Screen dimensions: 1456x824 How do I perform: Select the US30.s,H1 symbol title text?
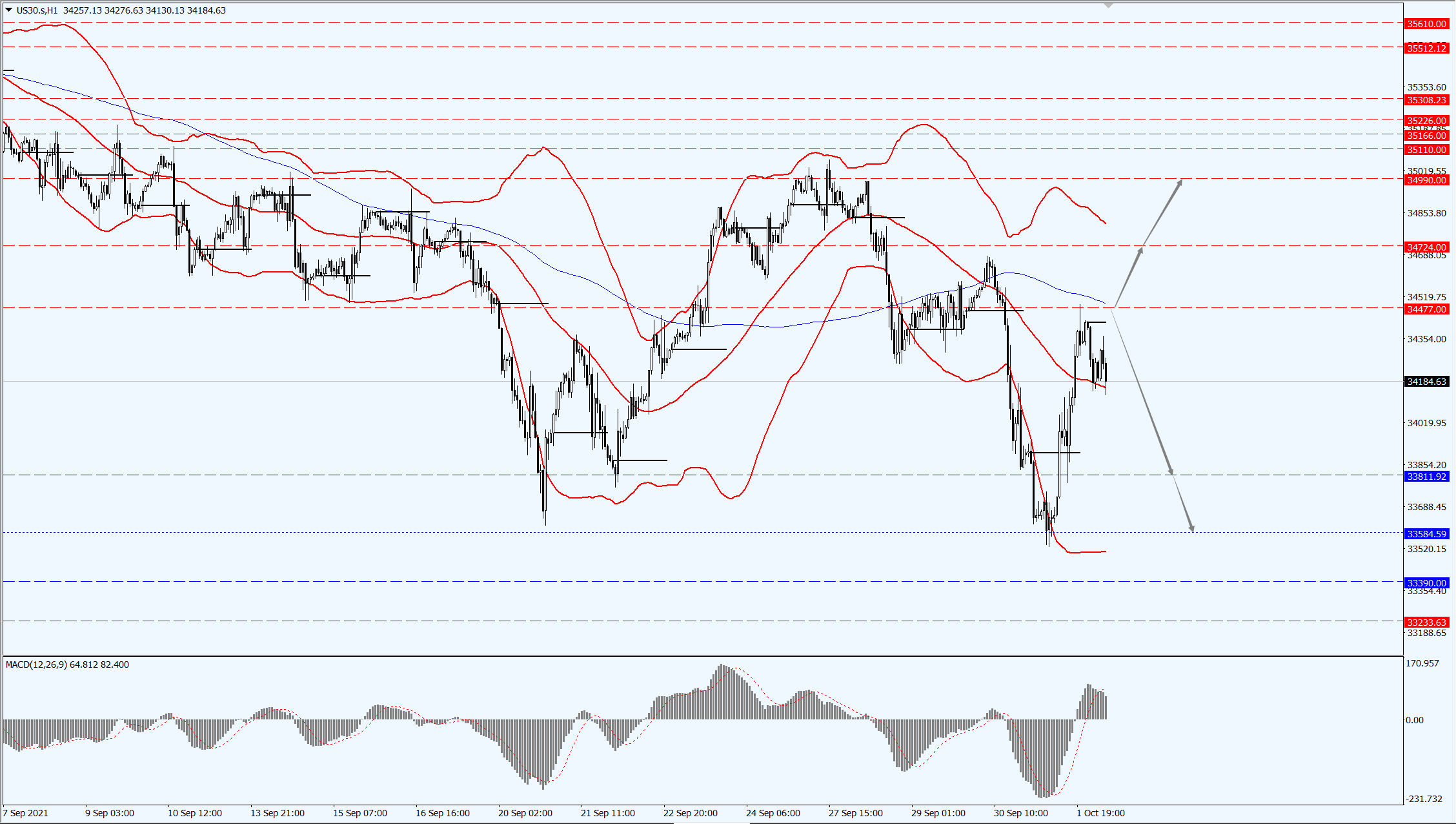coord(37,10)
